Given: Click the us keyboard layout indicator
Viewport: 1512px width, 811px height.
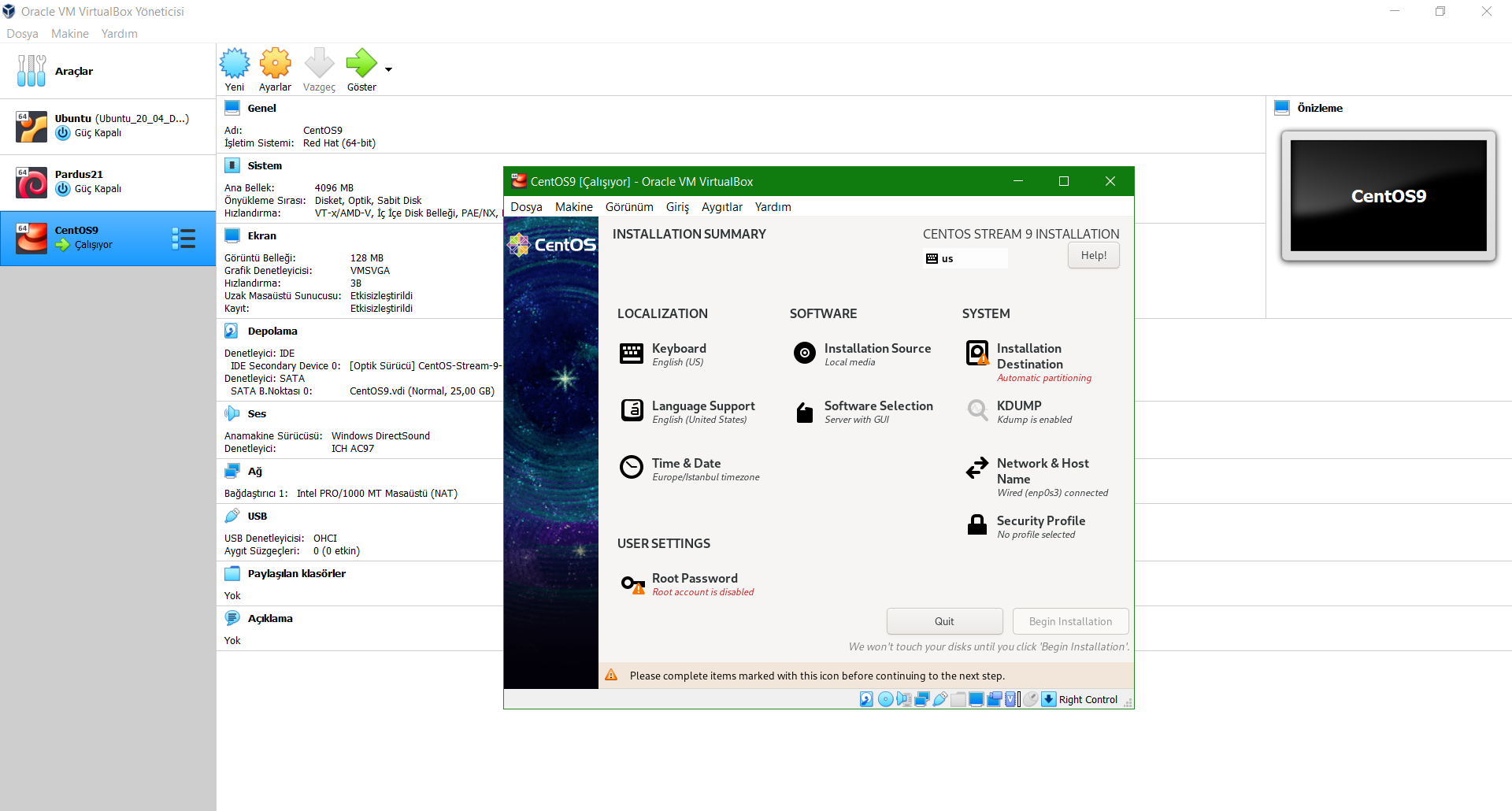Looking at the screenshot, I should point(965,258).
